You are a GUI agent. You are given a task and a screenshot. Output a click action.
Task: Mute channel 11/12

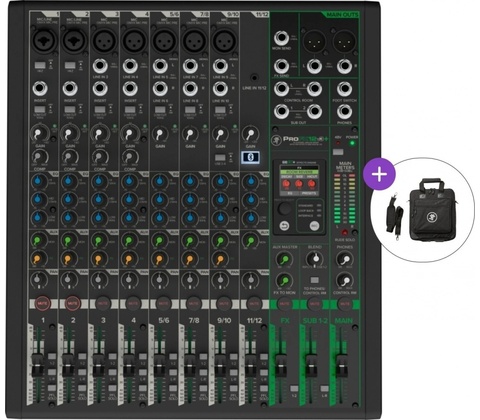pyautogui.click(x=254, y=304)
